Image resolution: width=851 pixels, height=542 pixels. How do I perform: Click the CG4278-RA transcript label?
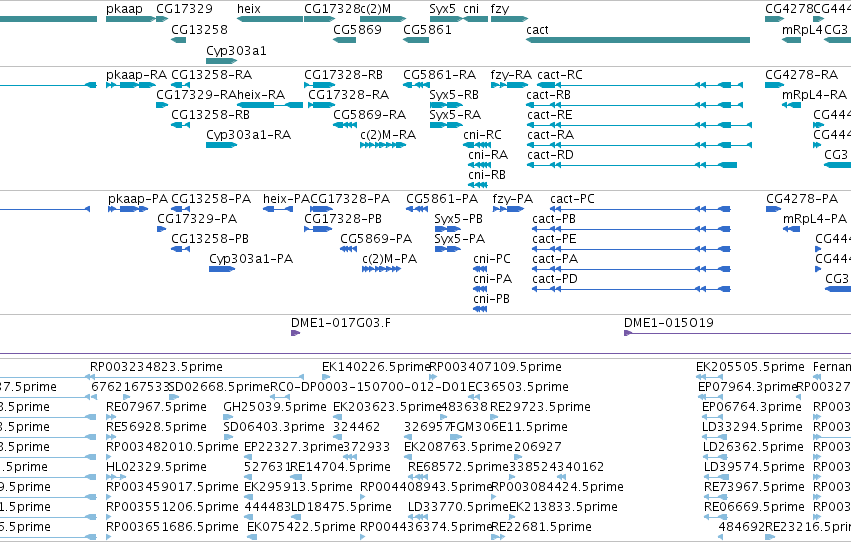point(802,75)
